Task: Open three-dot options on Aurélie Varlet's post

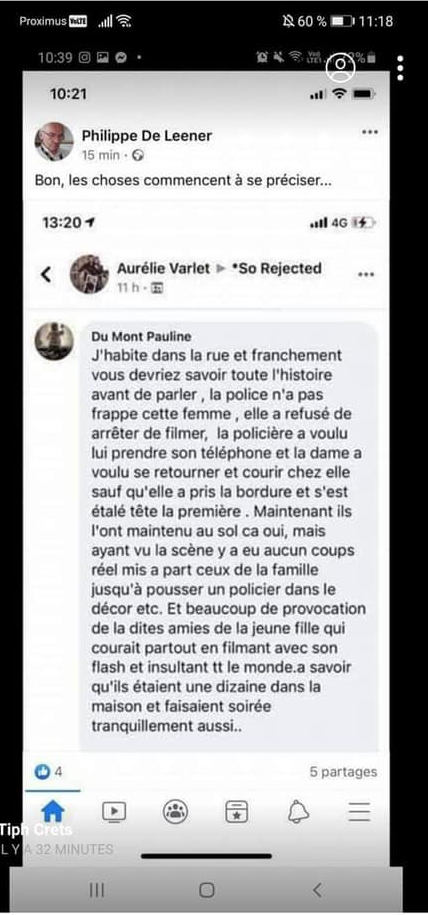Action: click(x=366, y=274)
